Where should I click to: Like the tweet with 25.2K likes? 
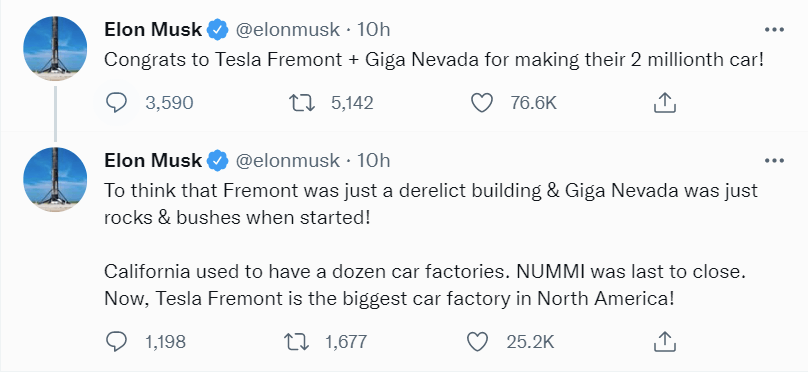click(477, 341)
